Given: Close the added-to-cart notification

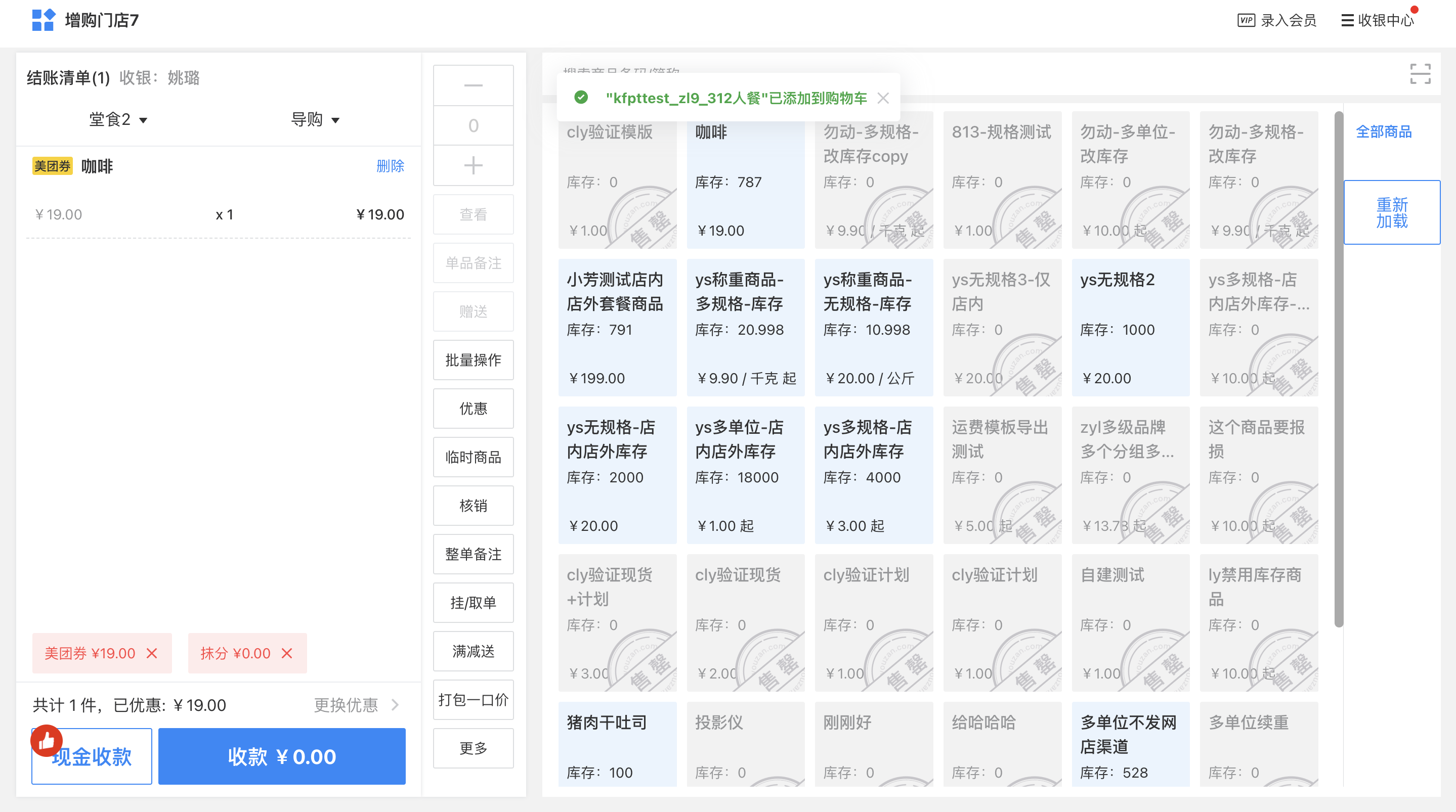Looking at the screenshot, I should tap(883, 98).
